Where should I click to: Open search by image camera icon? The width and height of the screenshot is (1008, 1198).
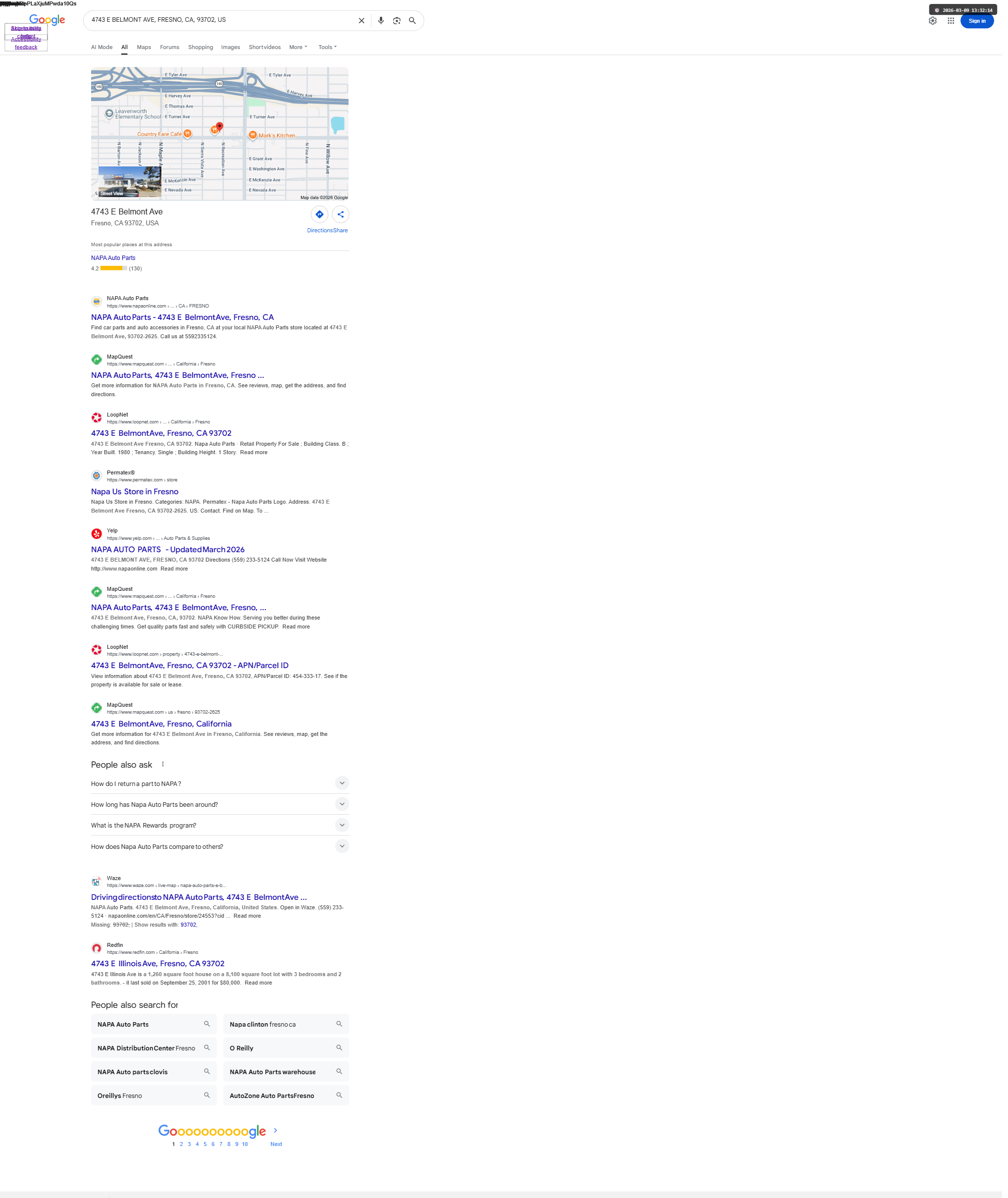click(397, 21)
